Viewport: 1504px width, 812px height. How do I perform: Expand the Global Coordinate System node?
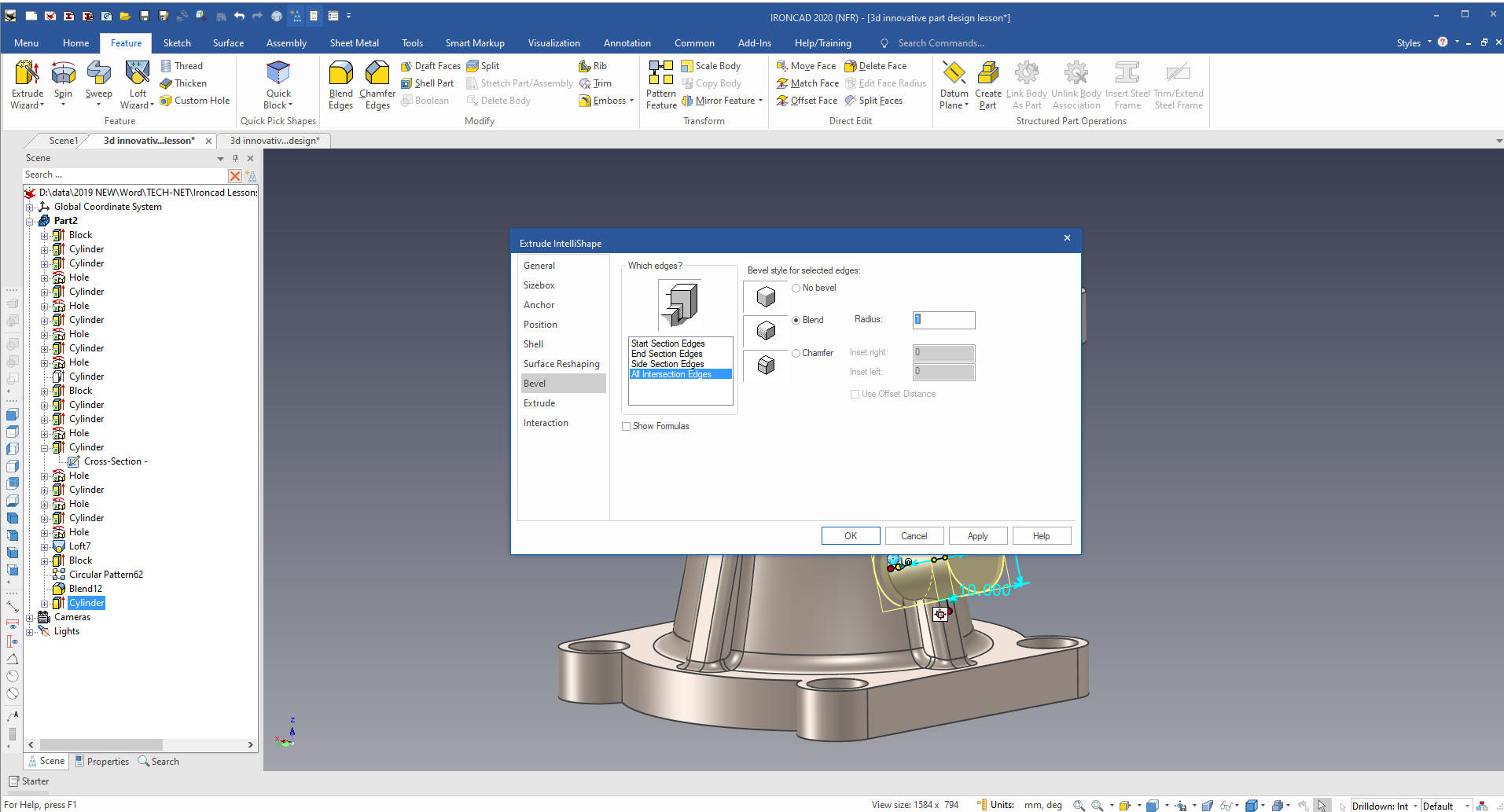pyautogui.click(x=30, y=208)
